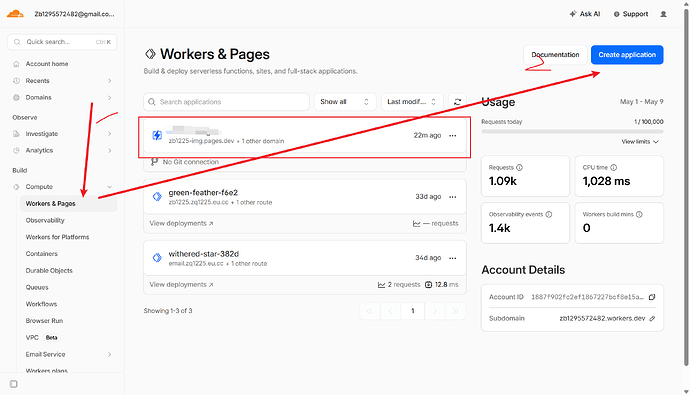Expand the Email Service submenu chevron
Image resolution: width=690 pixels, height=395 pixels.
pos(110,355)
